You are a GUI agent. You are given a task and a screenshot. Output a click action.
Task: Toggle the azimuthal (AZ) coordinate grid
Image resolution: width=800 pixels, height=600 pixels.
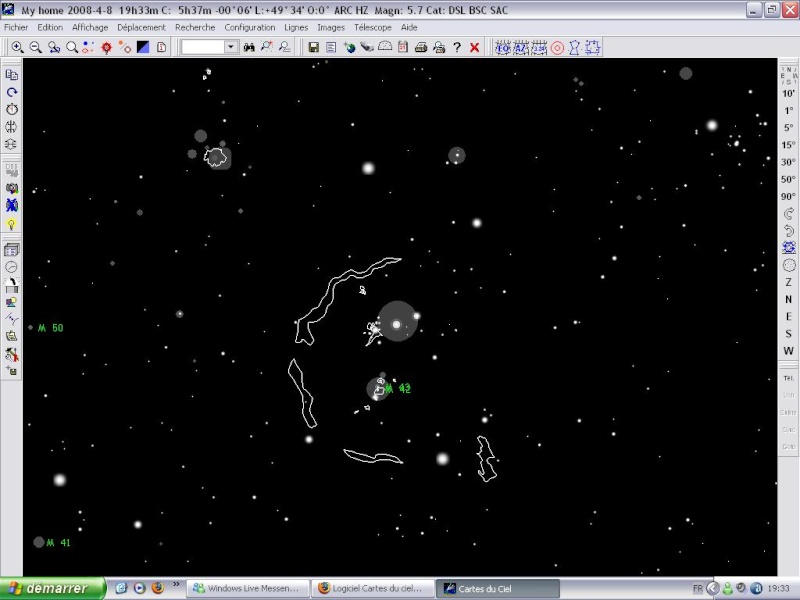(x=522, y=47)
